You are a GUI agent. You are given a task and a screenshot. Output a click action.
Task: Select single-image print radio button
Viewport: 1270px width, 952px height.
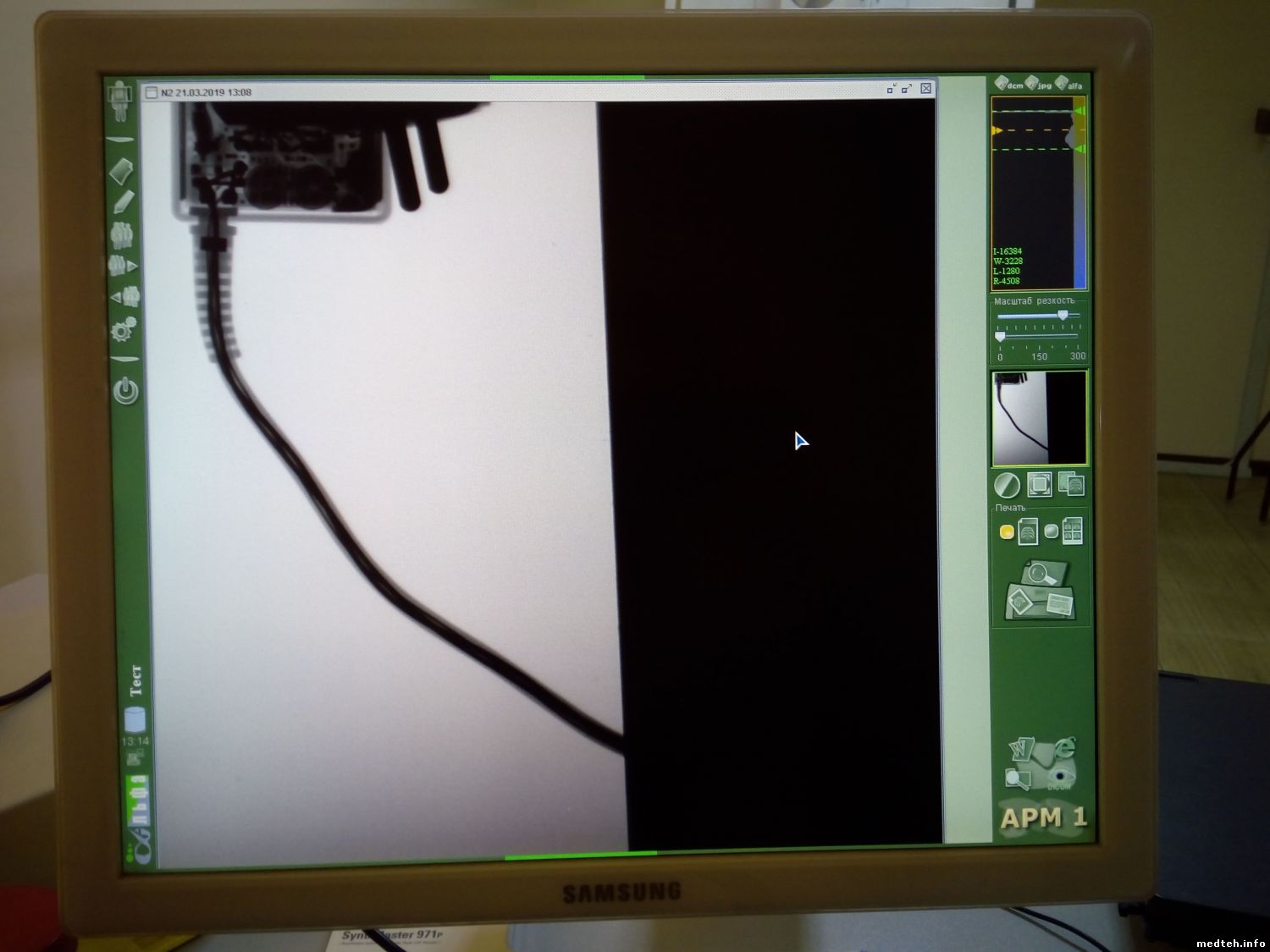[1007, 532]
